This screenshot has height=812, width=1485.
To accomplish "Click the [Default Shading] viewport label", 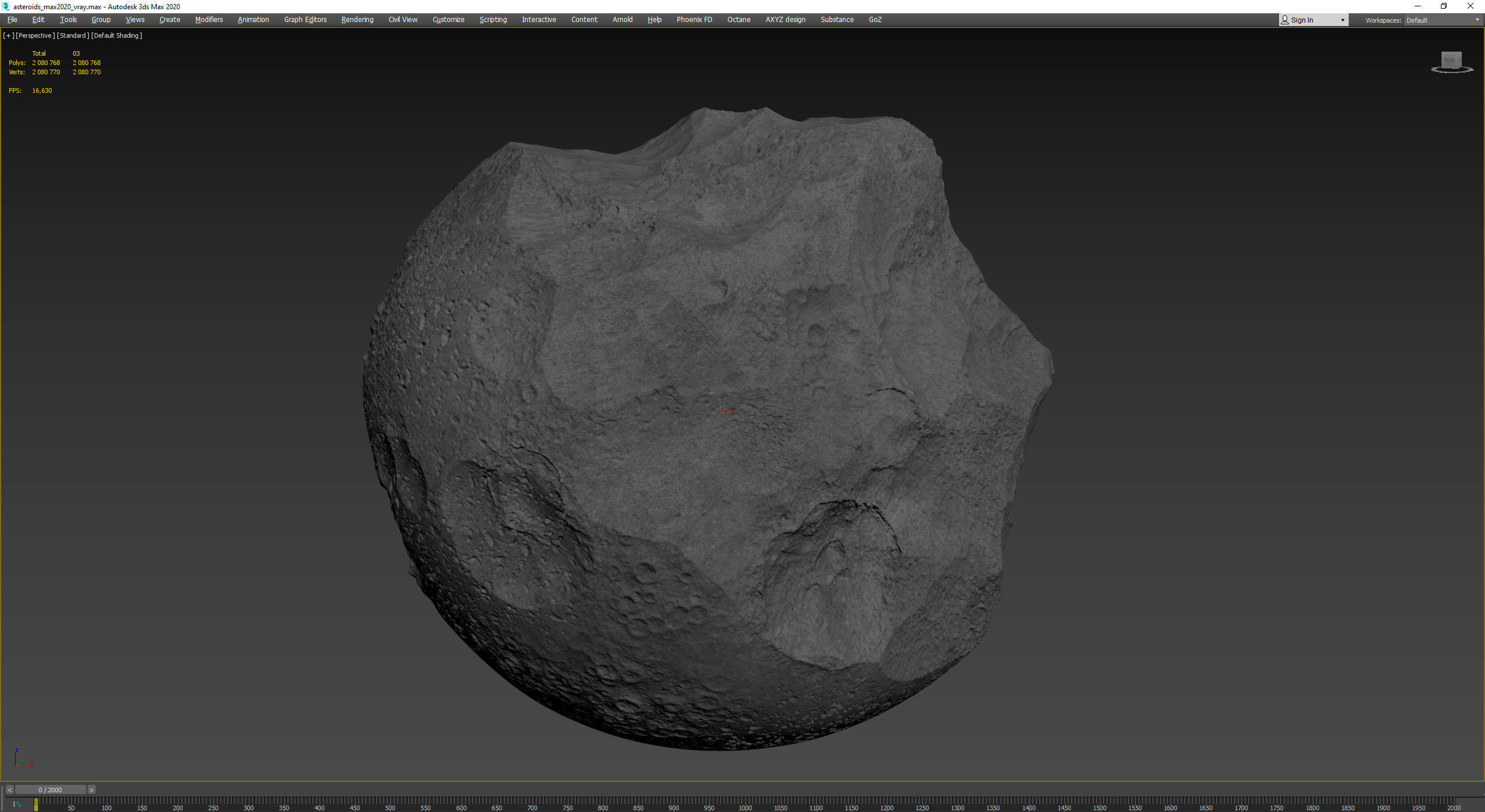I will 117,35.
